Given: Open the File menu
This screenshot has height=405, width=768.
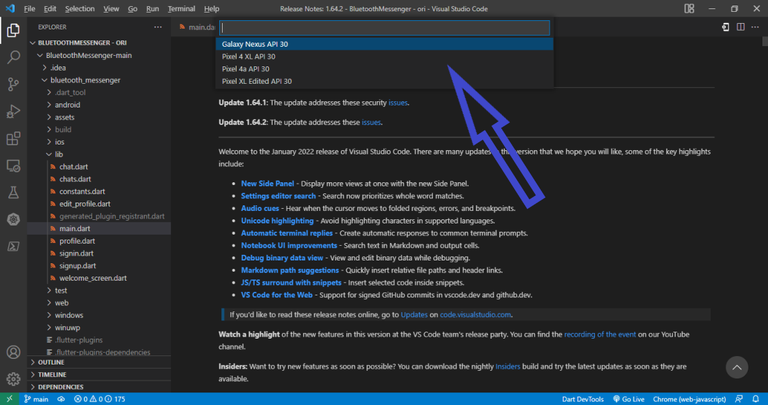Looking at the screenshot, I should [29, 9].
